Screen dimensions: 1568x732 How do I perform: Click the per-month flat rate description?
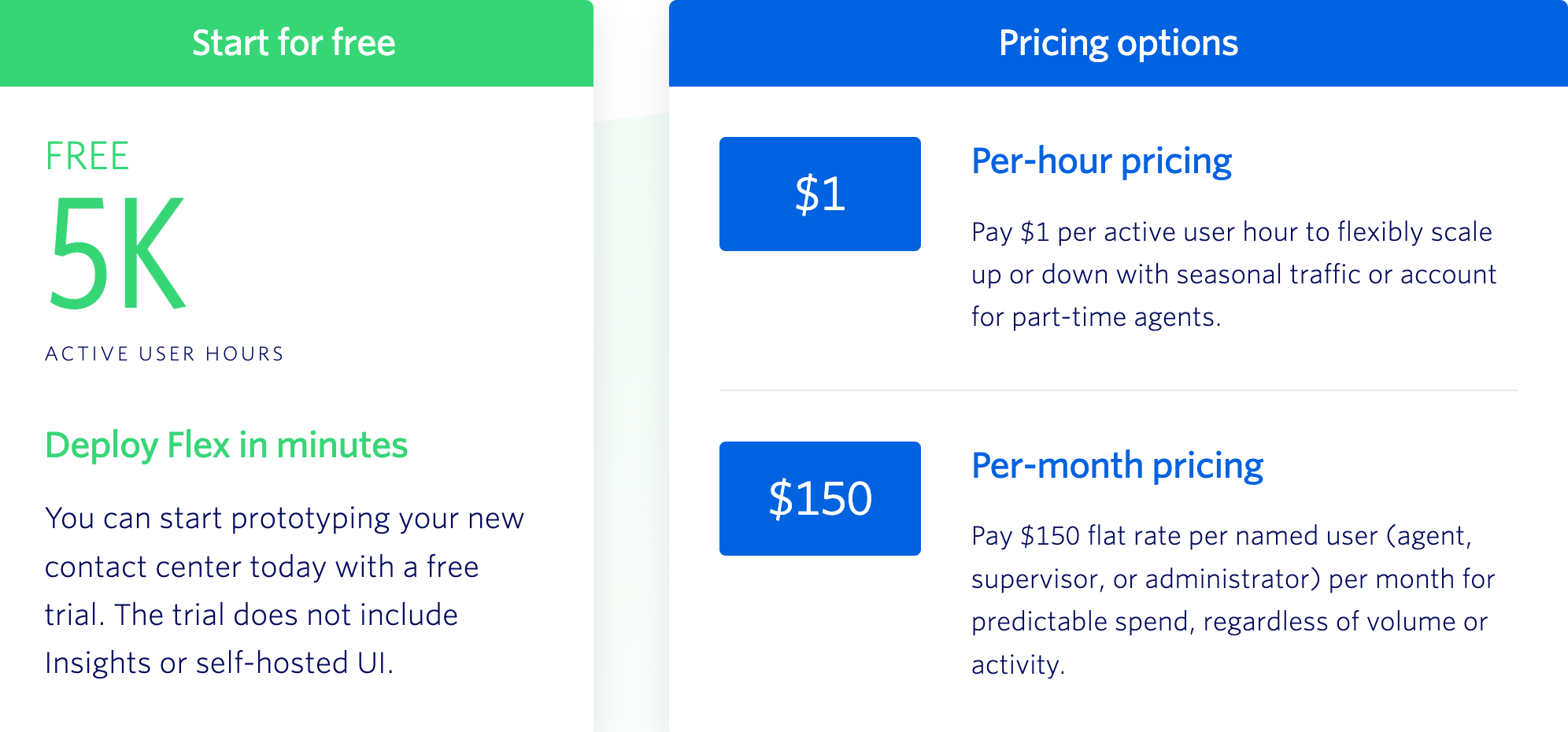coord(1233,600)
